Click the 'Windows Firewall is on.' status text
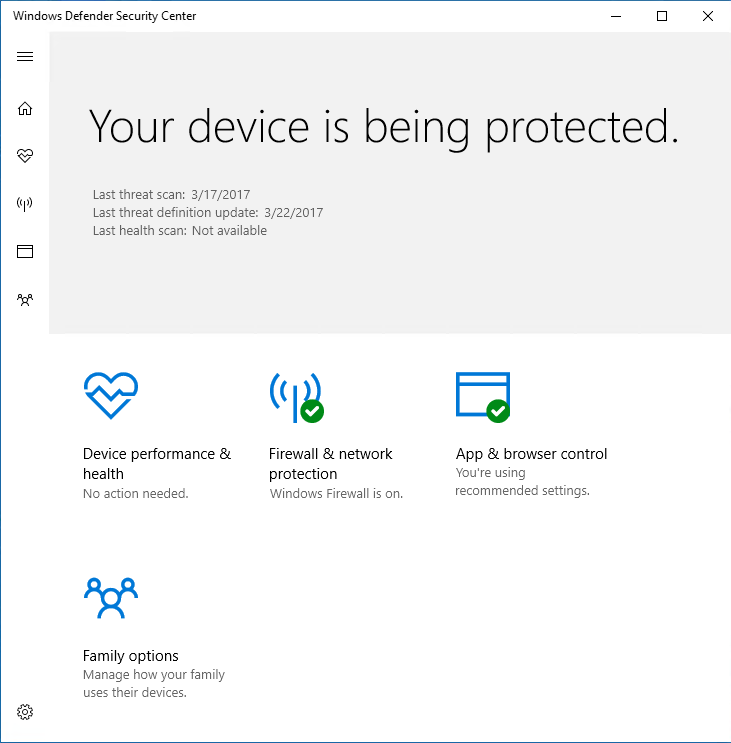 point(336,494)
